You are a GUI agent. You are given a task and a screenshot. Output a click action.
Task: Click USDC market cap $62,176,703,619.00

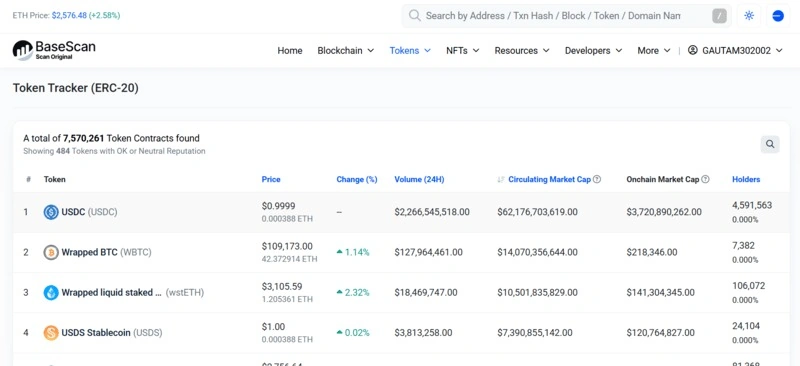(x=538, y=212)
